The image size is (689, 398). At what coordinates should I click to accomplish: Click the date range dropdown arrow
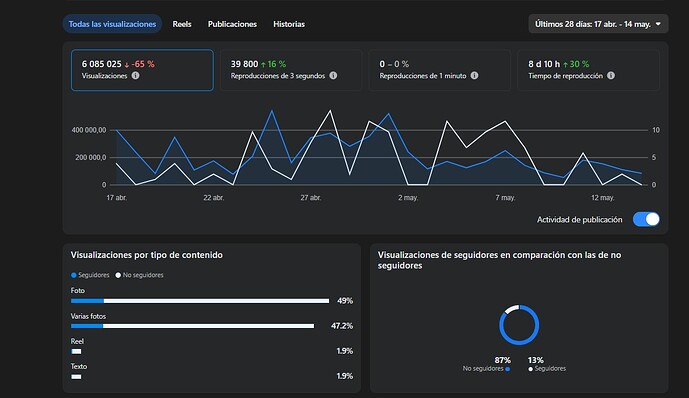point(658,24)
